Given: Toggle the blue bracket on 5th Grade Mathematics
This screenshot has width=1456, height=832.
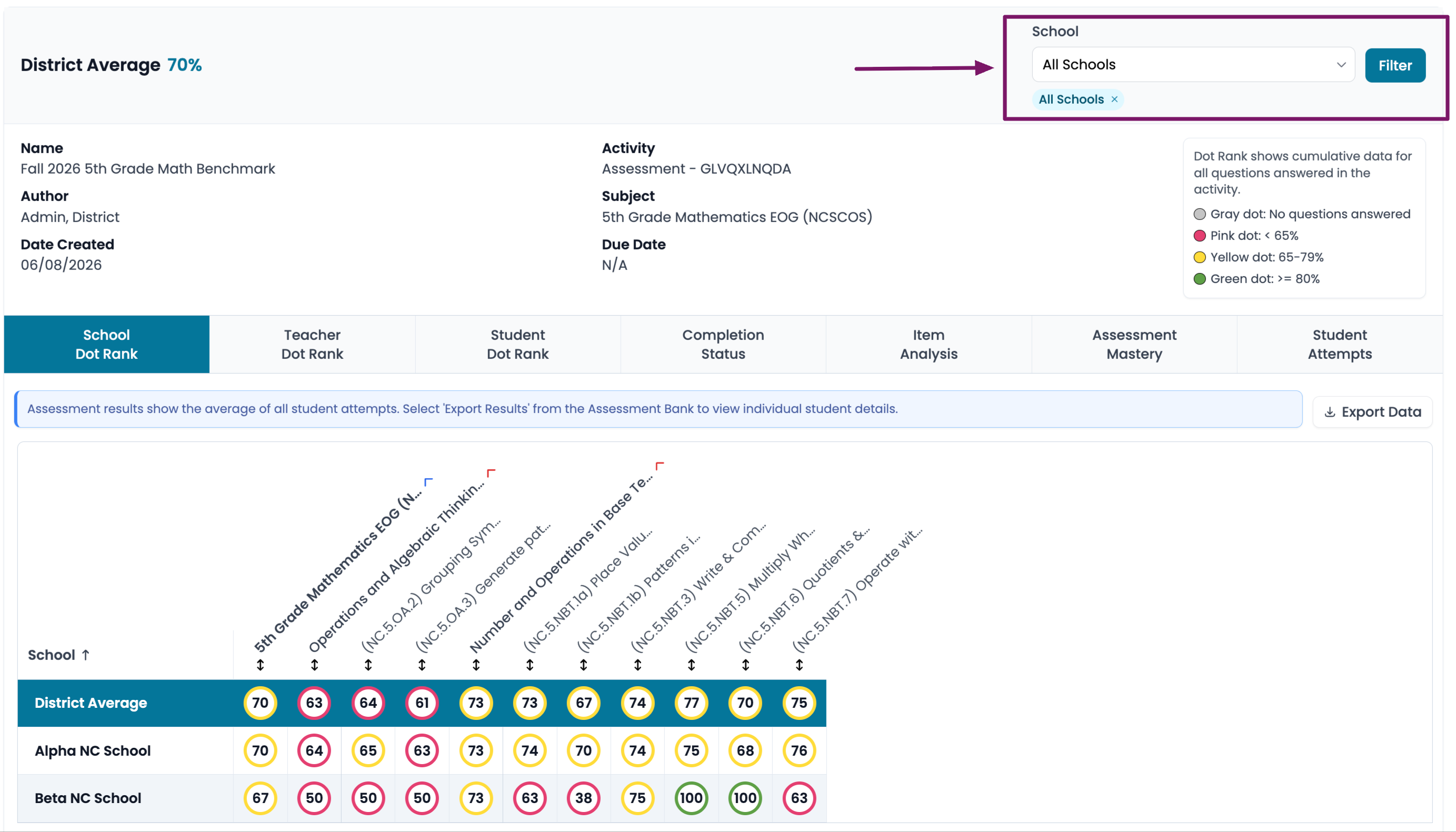Looking at the screenshot, I should [x=428, y=482].
